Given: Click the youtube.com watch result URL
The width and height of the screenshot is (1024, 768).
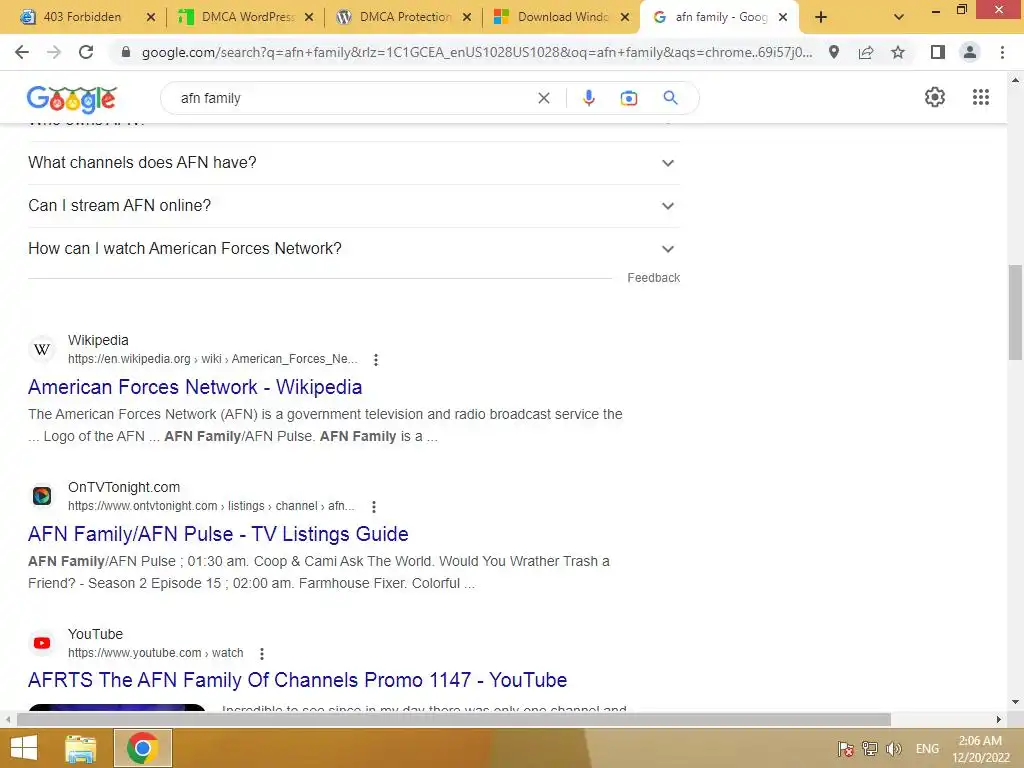Looking at the screenshot, I should [x=155, y=653].
